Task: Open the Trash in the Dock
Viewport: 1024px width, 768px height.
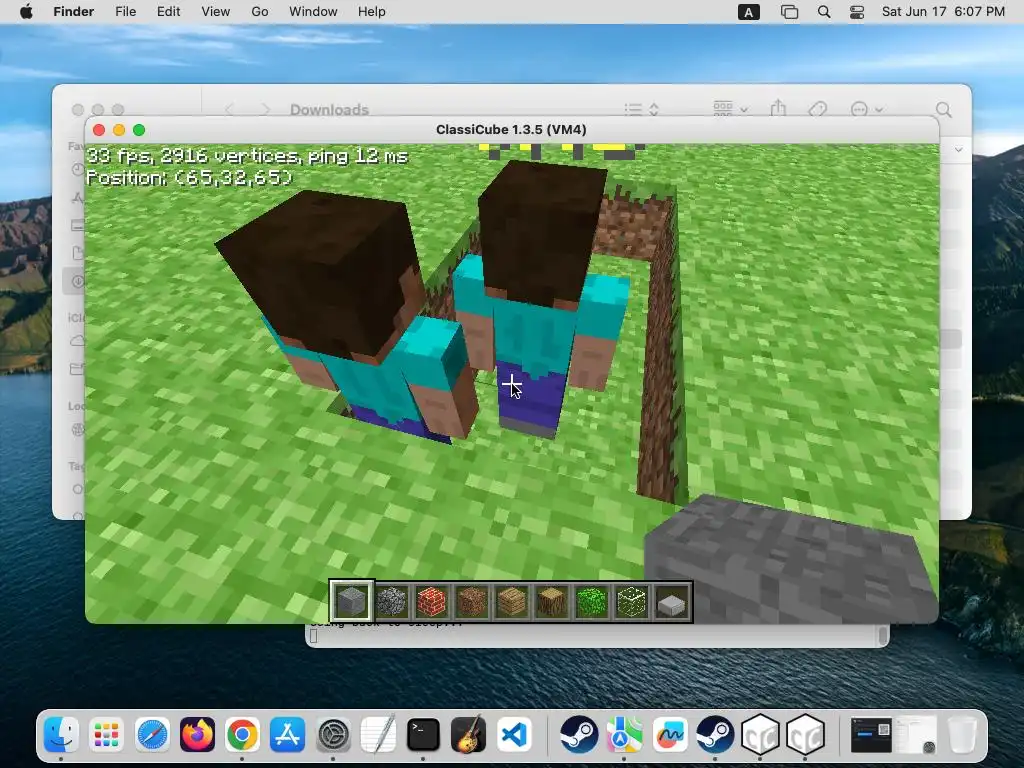Action: [961, 735]
